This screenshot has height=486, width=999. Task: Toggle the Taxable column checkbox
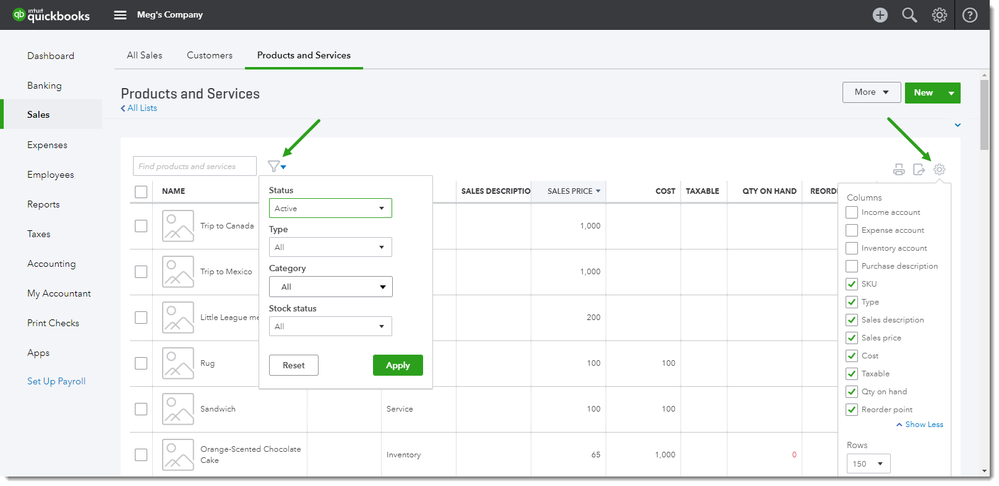pos(852,374)
